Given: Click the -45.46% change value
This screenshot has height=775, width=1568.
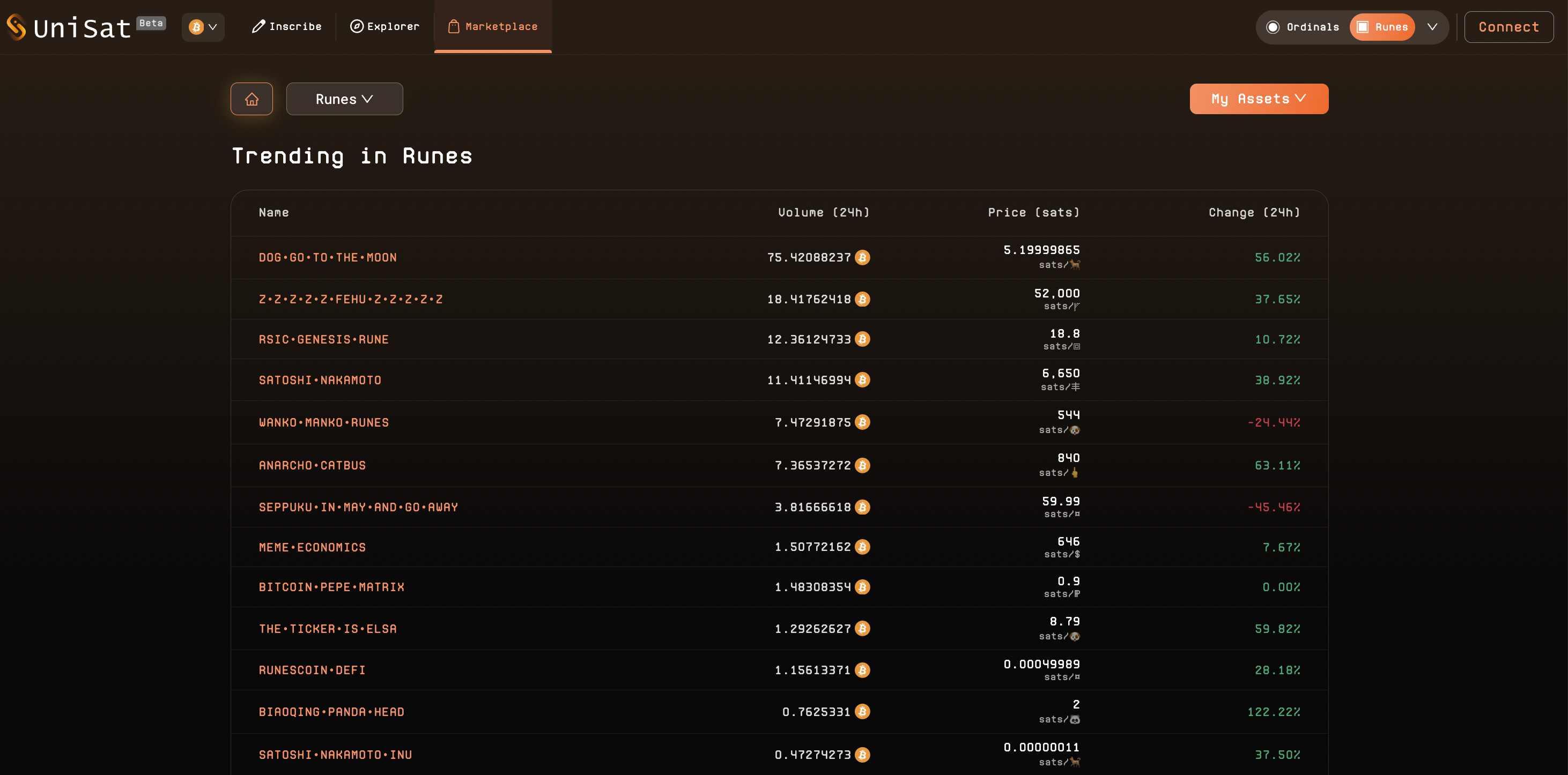Looking at the screenshot, I should coord(1274,508).
